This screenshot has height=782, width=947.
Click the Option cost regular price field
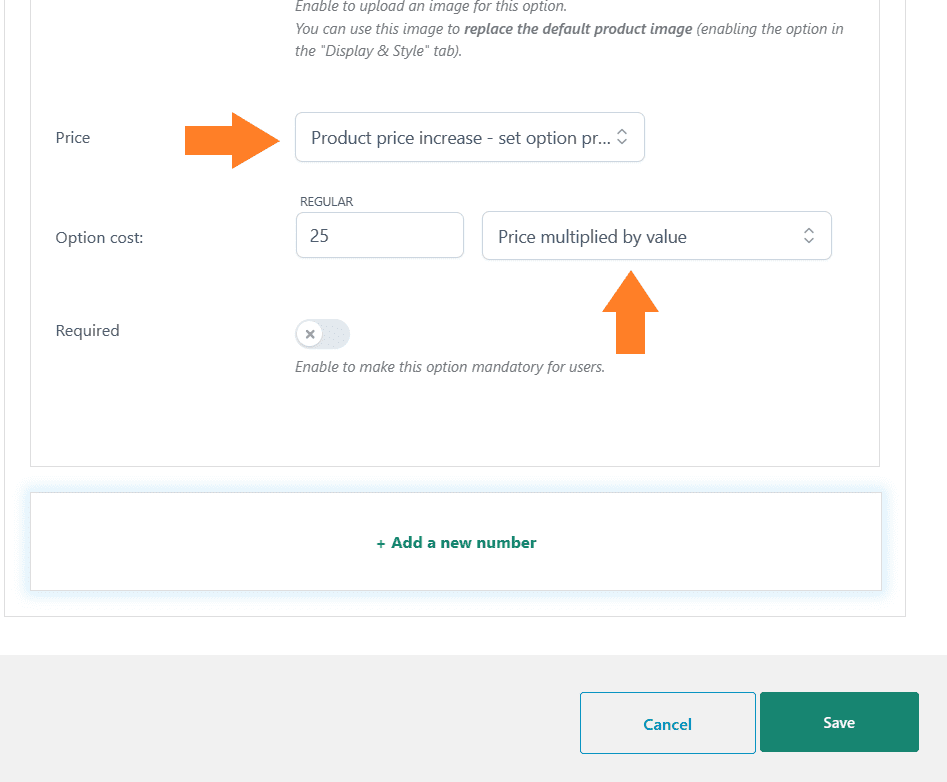click(x=380, y=235)
